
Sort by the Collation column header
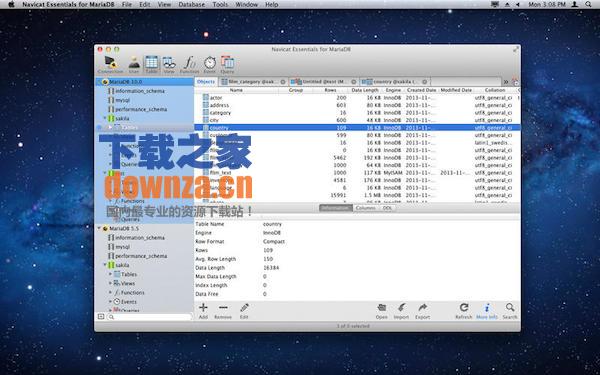tap(495, 90)
